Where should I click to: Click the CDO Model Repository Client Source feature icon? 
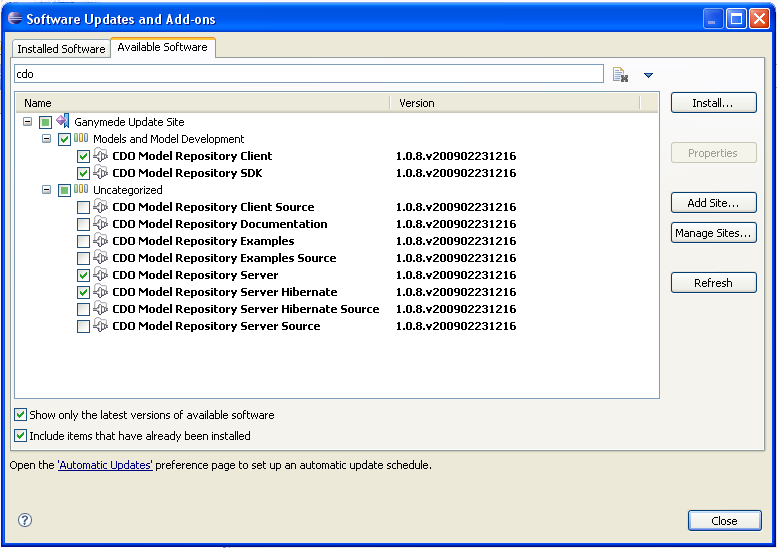(x=101, y=206)
